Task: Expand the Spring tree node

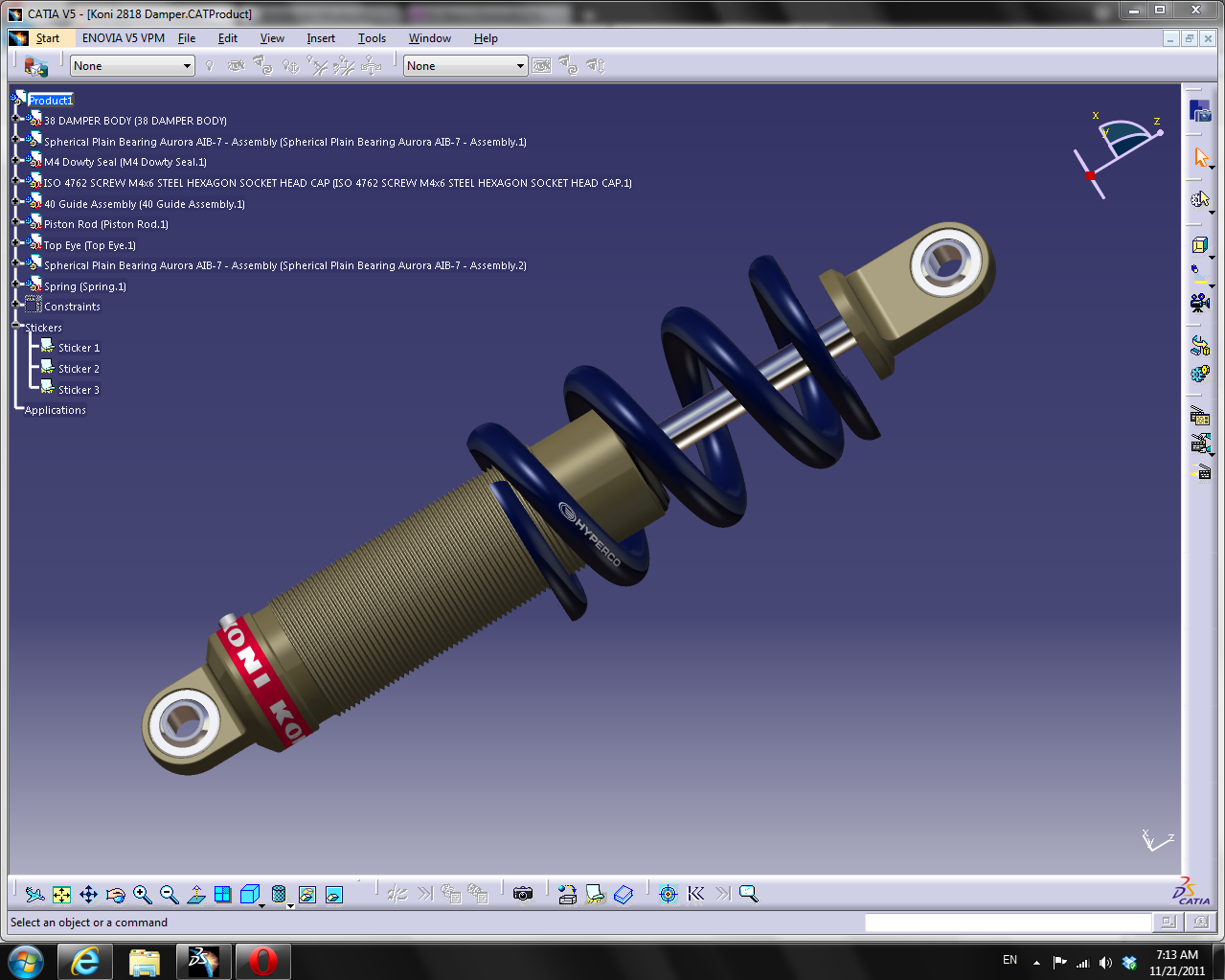Action: [15, 284]
